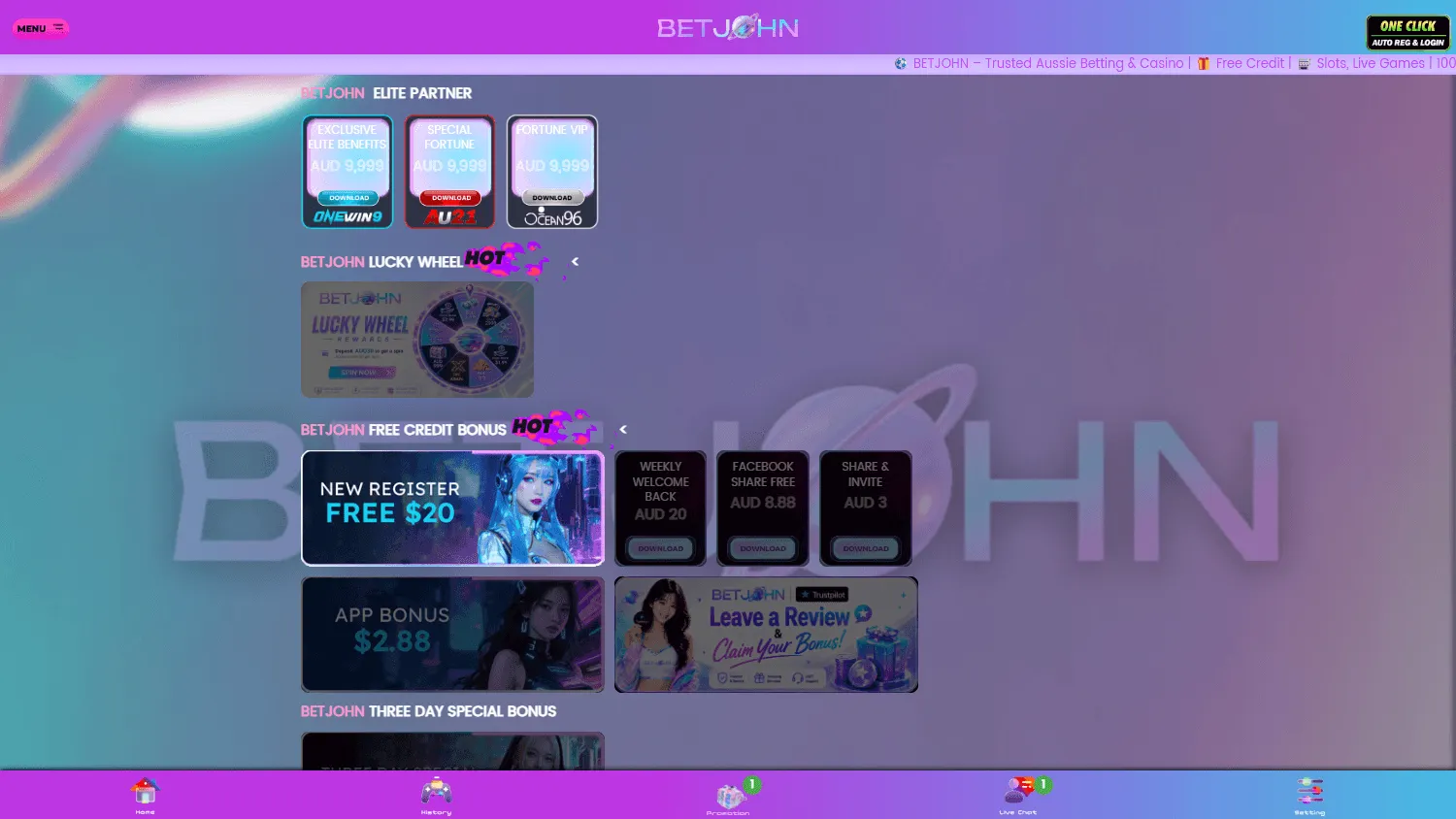The image size is (1456, 819).
Task: Collapse the Lucky Wheel section arrow
Action: (575, 262)
